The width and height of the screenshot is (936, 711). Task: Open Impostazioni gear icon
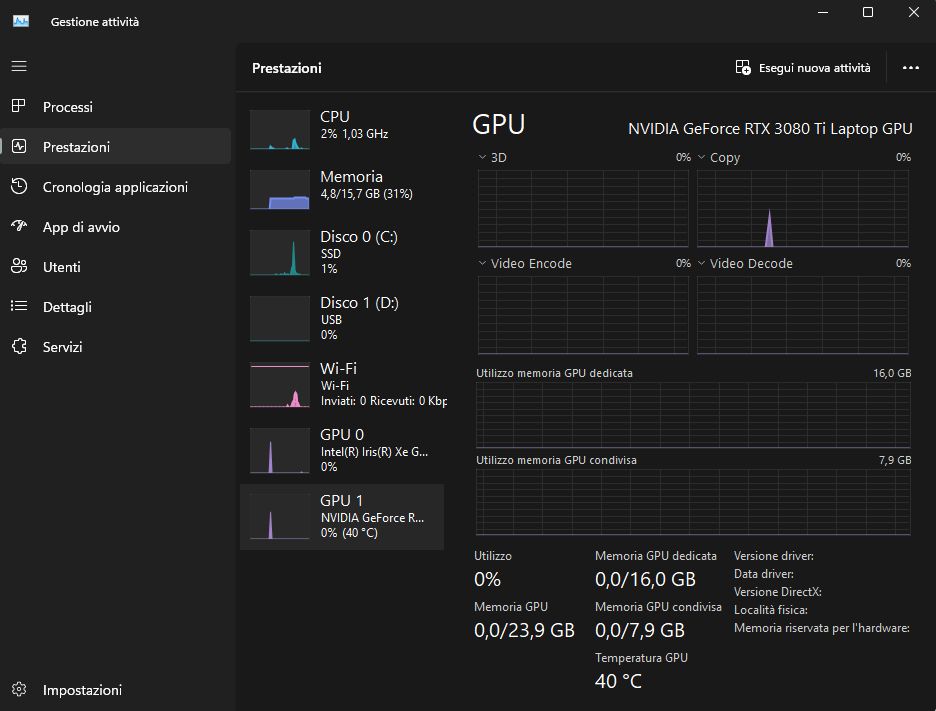(x=19, y=690)
